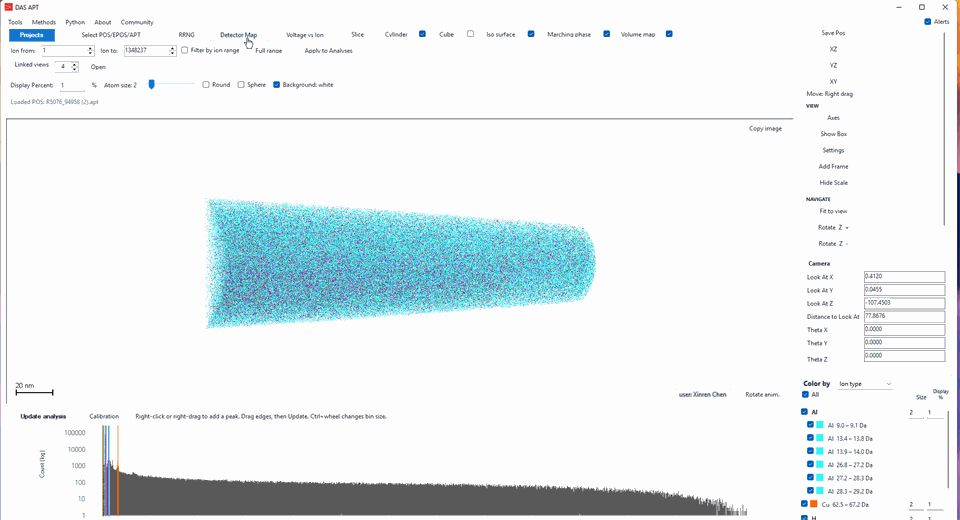Click Full range button
The width and height of the screenshot is (960, 520).
[x=268, y=51]
